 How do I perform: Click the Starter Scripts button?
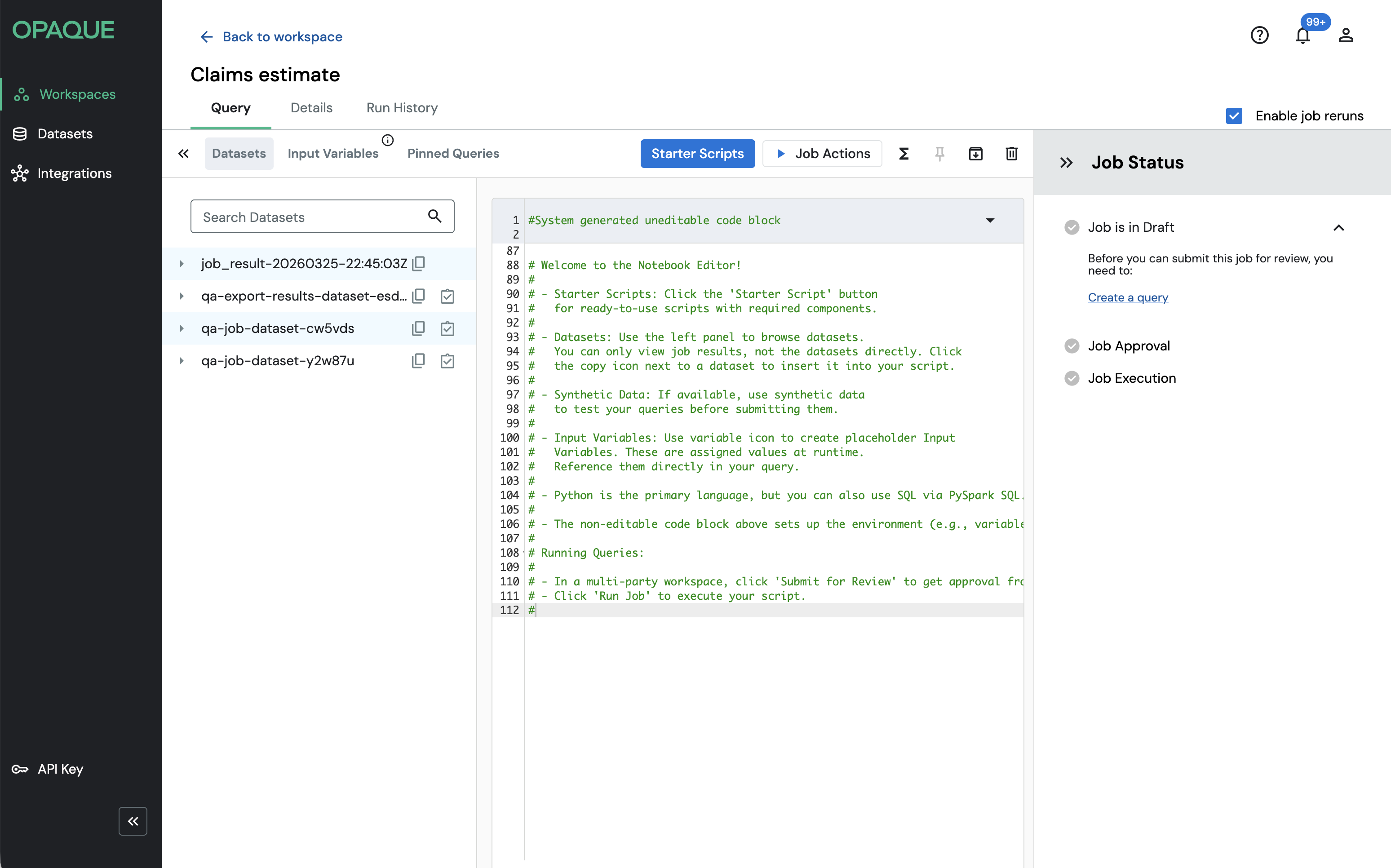point(697,154)
